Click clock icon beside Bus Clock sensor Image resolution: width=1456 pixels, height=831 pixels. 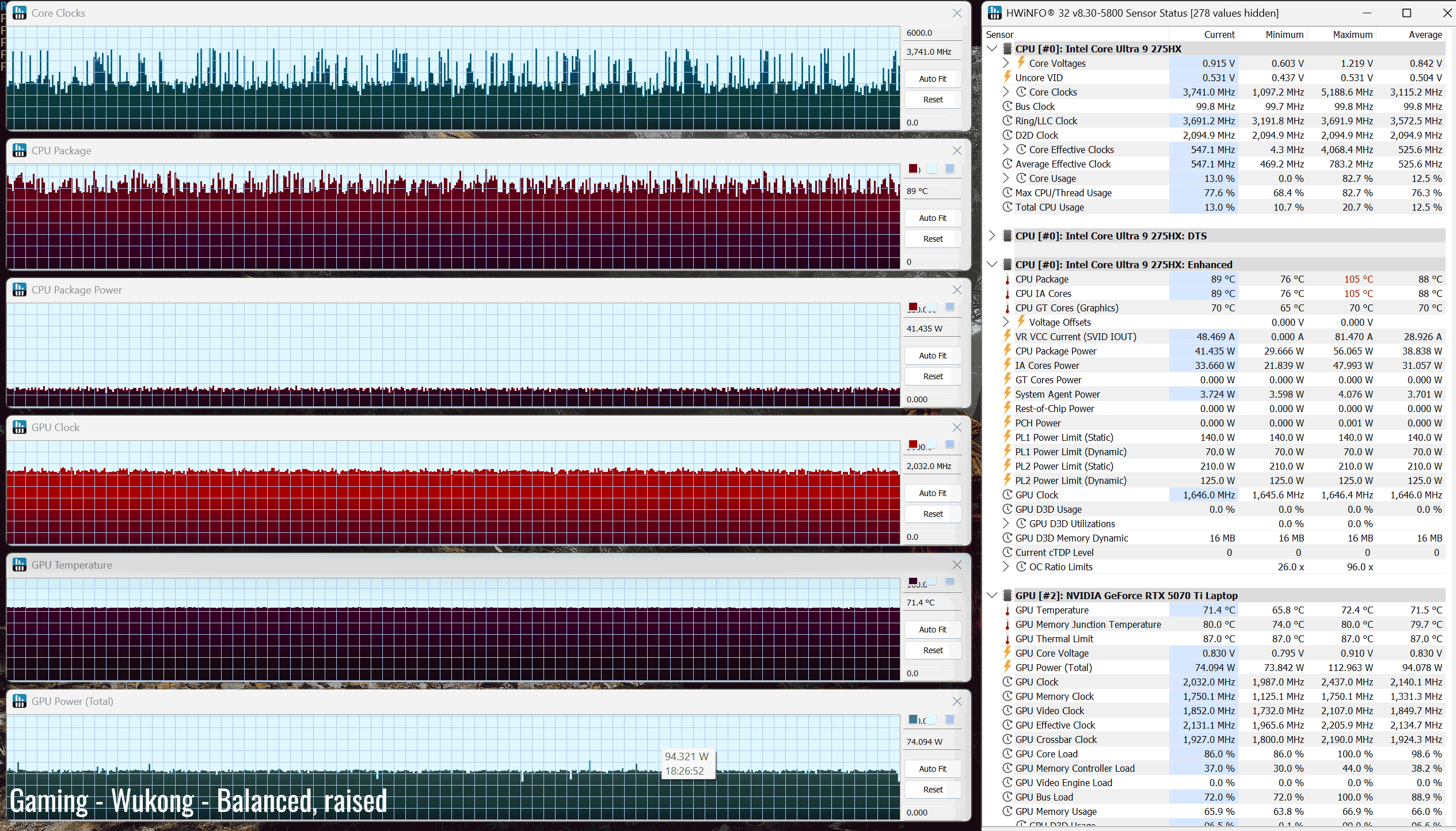point(1007,106)
